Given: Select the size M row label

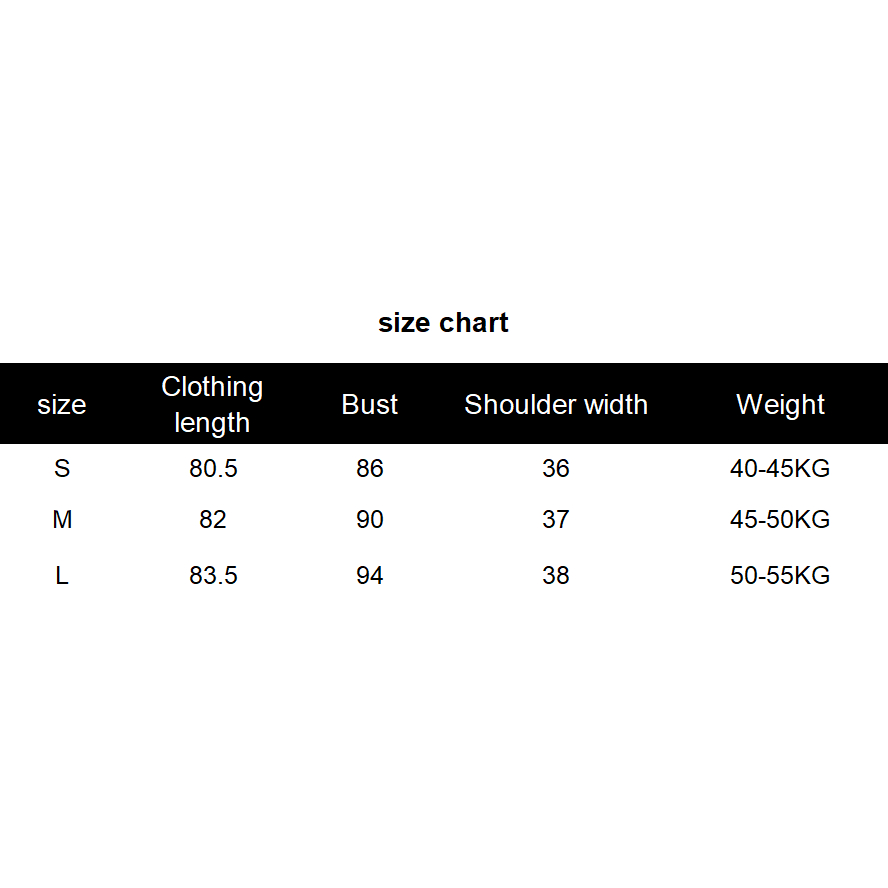Looking at the screenshot, I should coord(62,520).
